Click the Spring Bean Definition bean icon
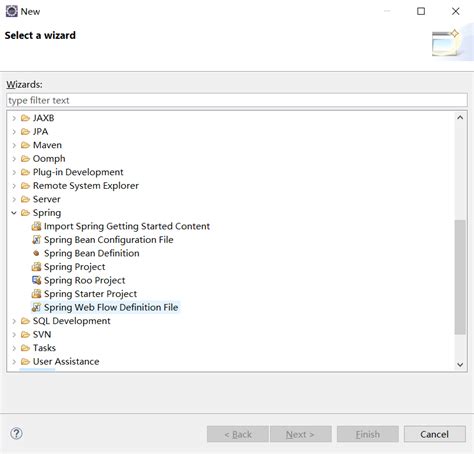 (x=36, y=253)
